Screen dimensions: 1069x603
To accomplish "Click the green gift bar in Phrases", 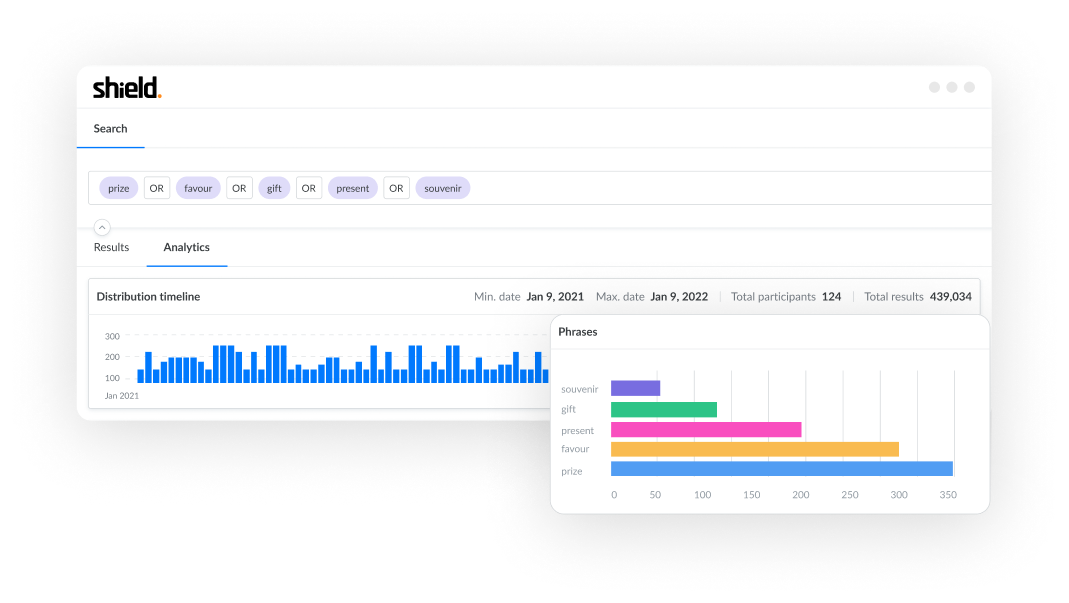I will pos(663,409).
